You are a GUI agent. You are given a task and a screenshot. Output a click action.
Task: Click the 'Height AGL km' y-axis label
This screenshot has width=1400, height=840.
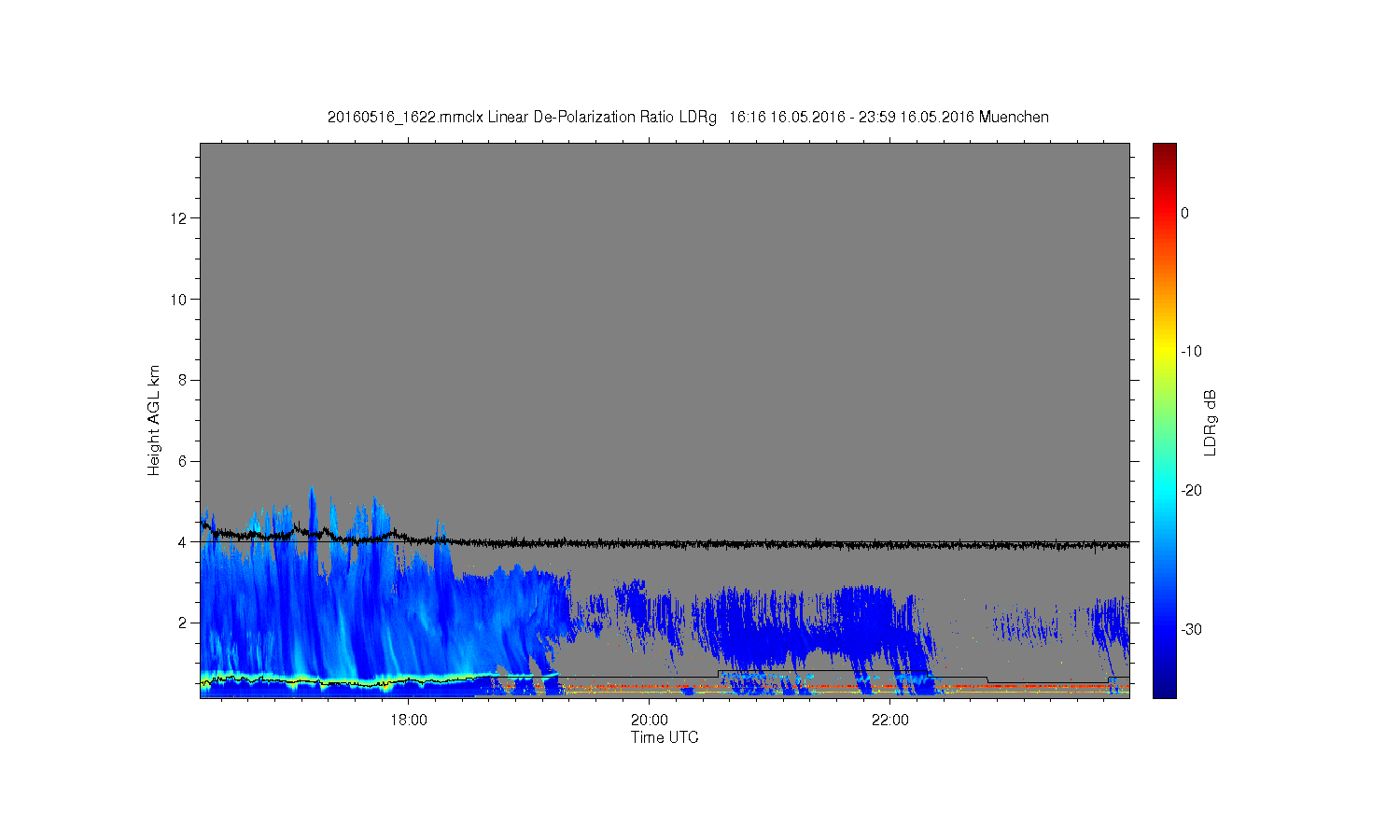click(154, 421)
